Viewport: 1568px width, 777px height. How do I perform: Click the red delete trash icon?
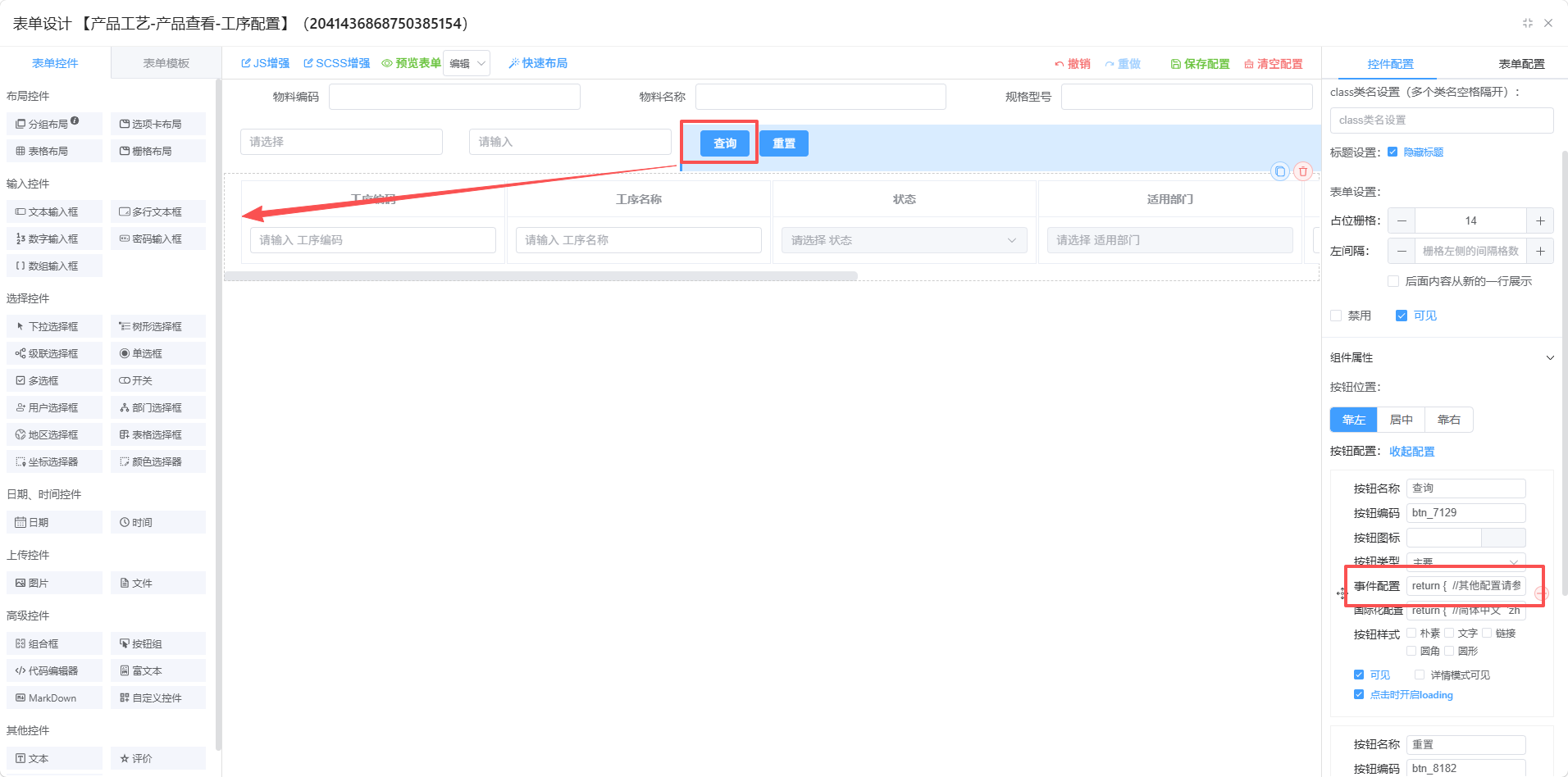click(x=1303, y=171)
